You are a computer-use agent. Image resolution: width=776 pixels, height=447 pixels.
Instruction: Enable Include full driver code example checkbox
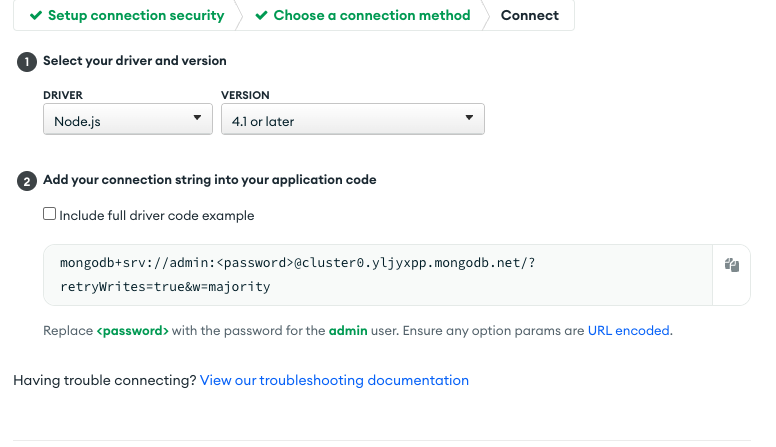coord(49,214)
